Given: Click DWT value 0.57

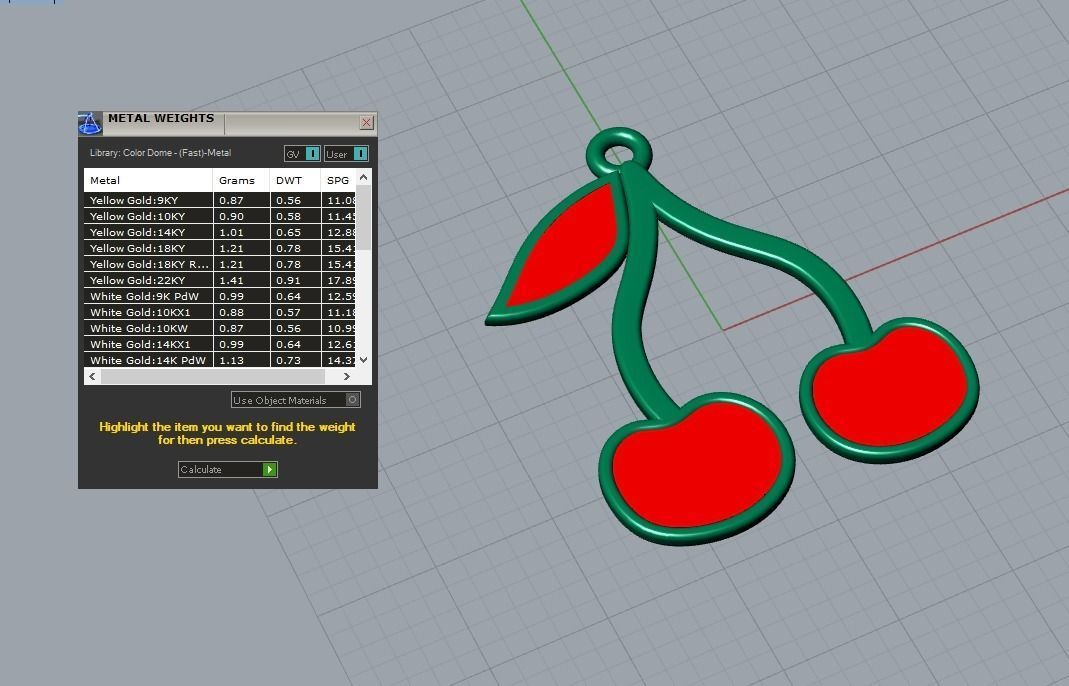Looking at the screenshot, I should pos(288,312).
